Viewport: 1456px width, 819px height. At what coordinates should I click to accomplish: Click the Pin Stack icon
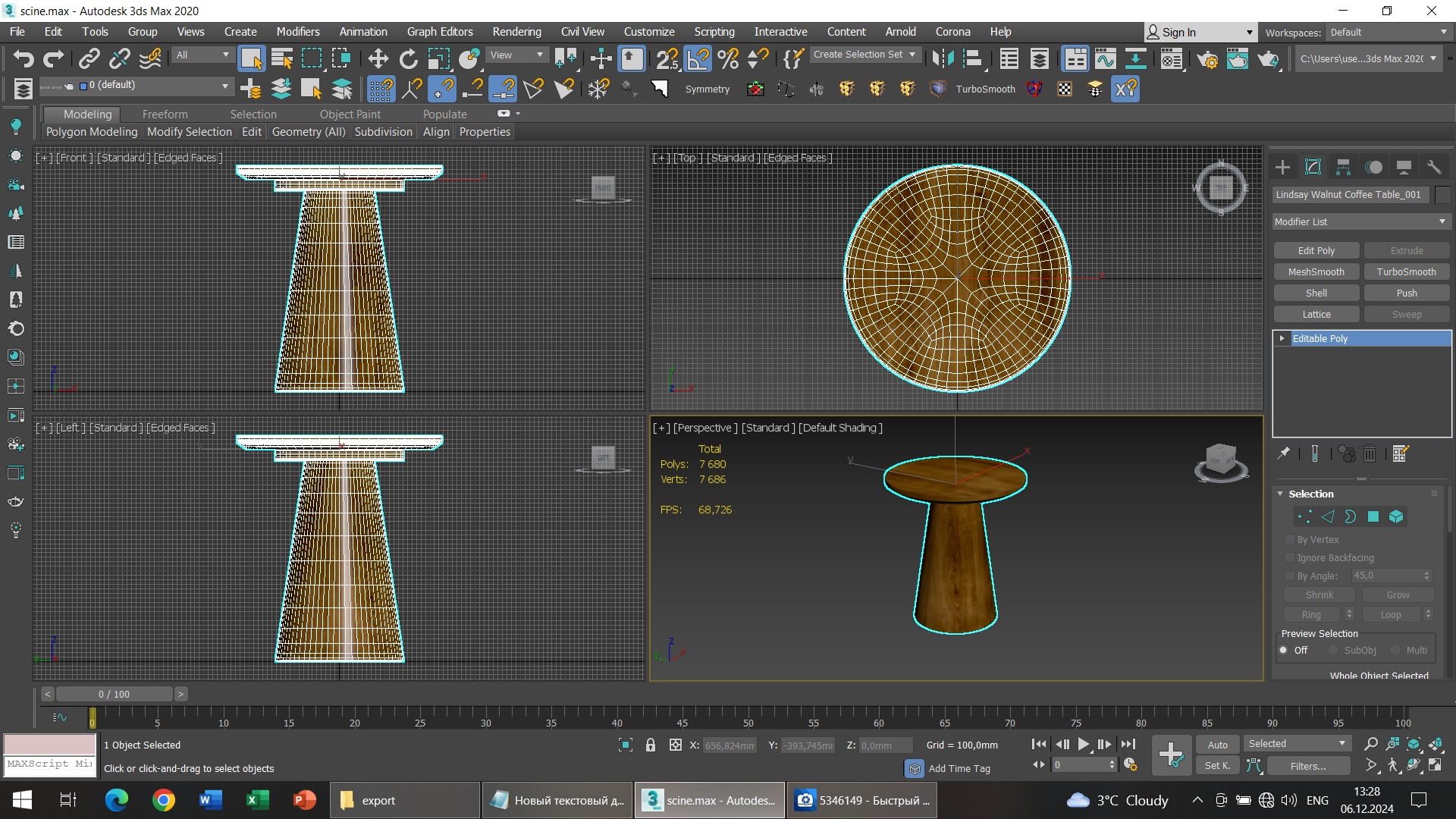(1283, 453)
